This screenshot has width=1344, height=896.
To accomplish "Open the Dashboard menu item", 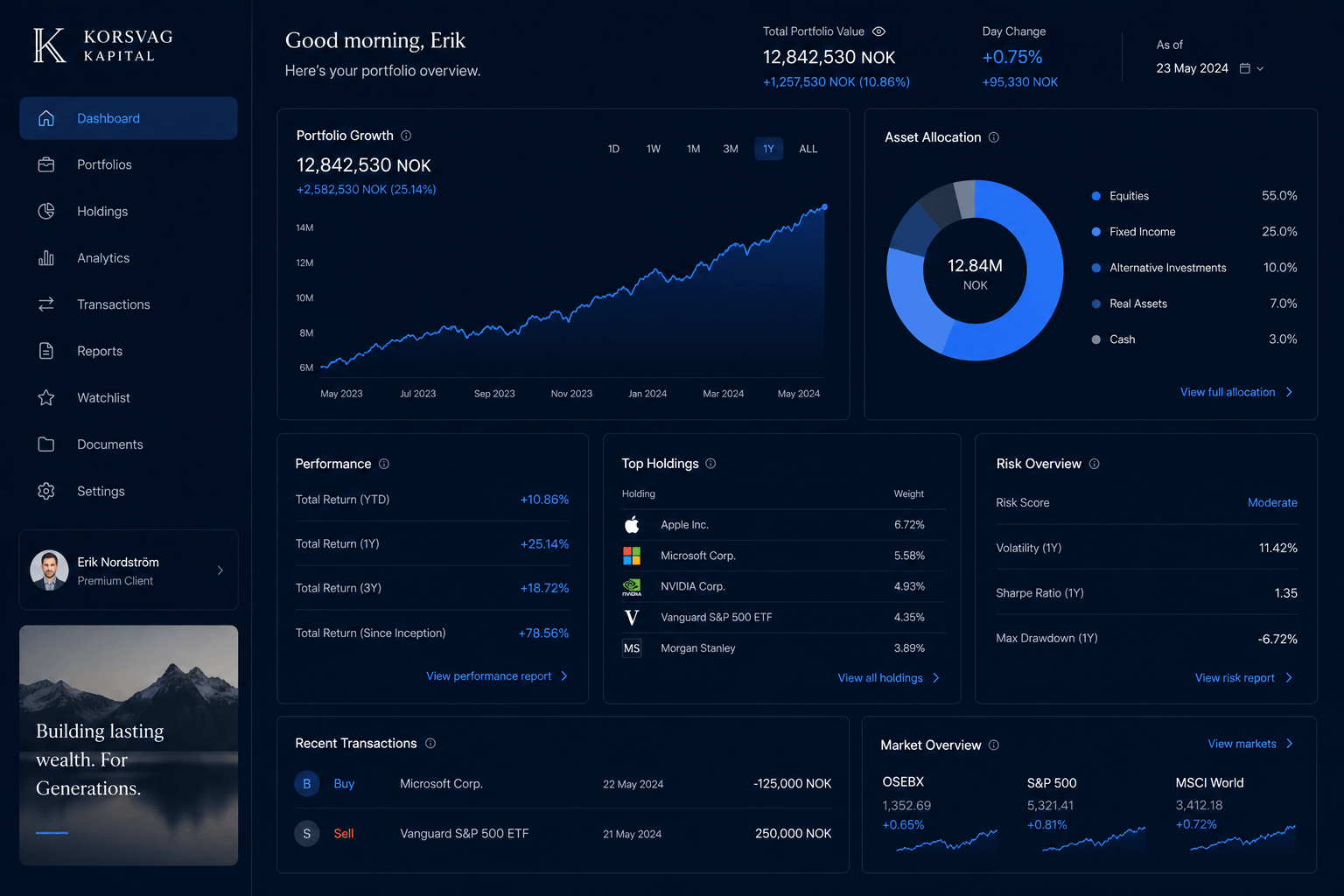I will [x=129, y=118].
